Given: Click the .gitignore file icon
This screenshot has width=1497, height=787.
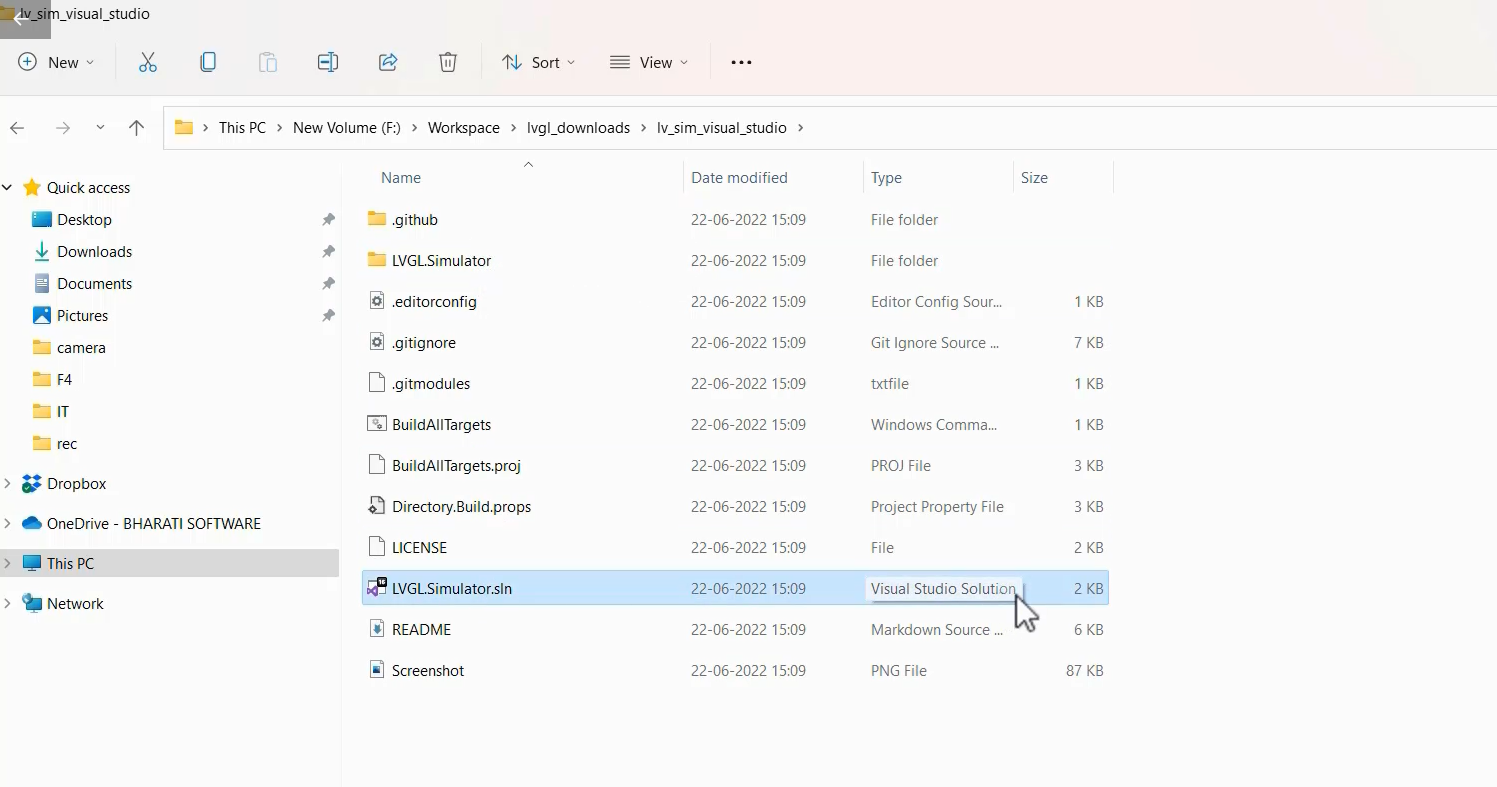Looking at the screenshot, I should coord(377,342).
